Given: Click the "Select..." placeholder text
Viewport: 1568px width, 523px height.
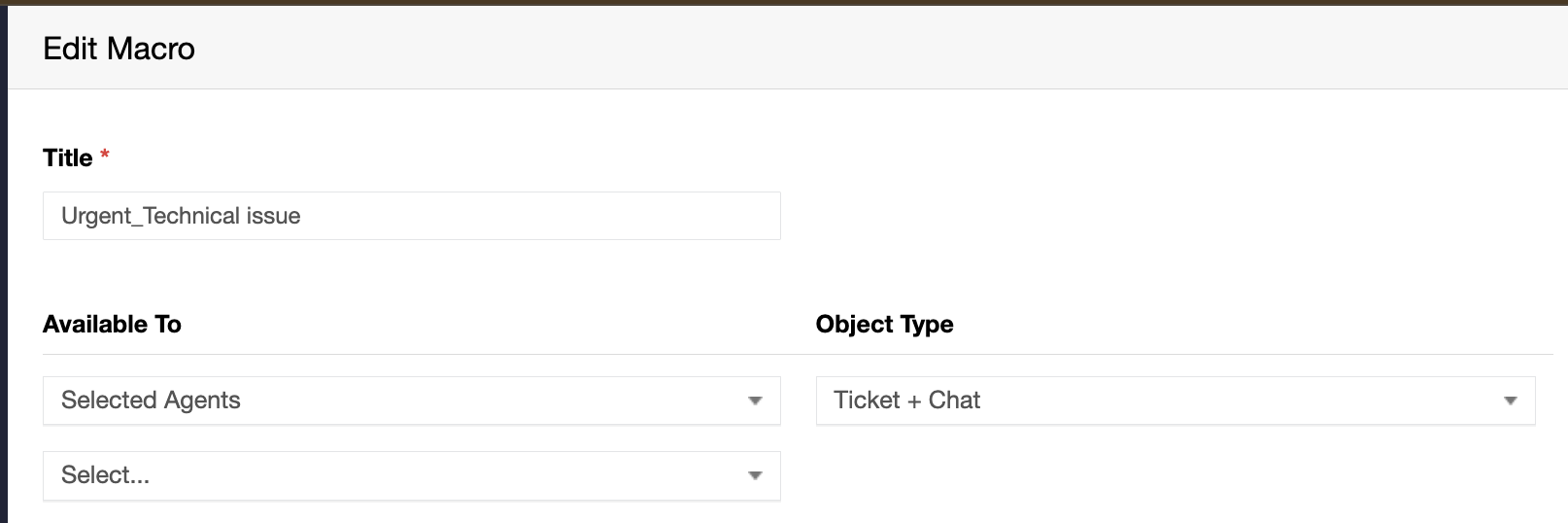Looking at the screenshot, I should tap(105, 475).
